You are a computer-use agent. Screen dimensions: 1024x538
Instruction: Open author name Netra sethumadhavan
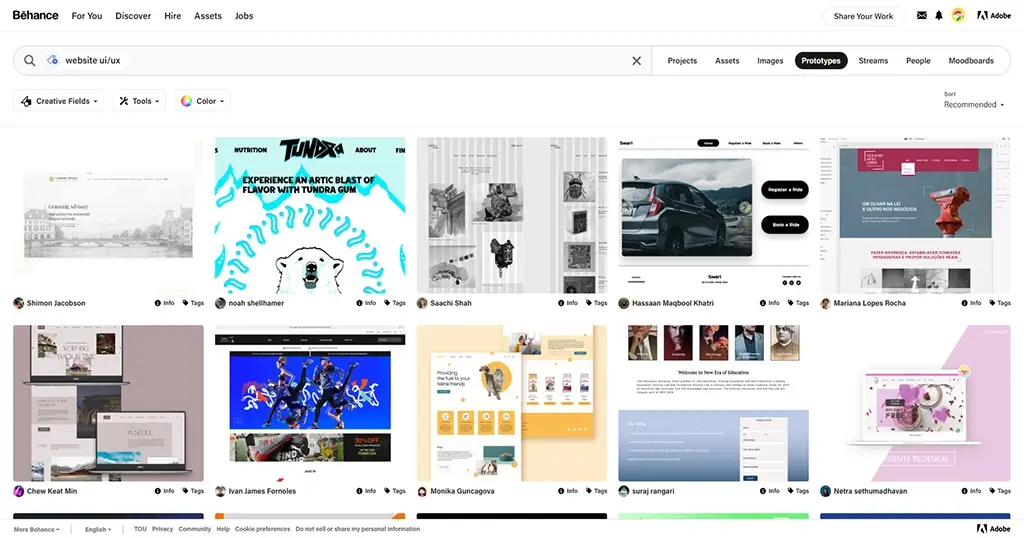870,491
